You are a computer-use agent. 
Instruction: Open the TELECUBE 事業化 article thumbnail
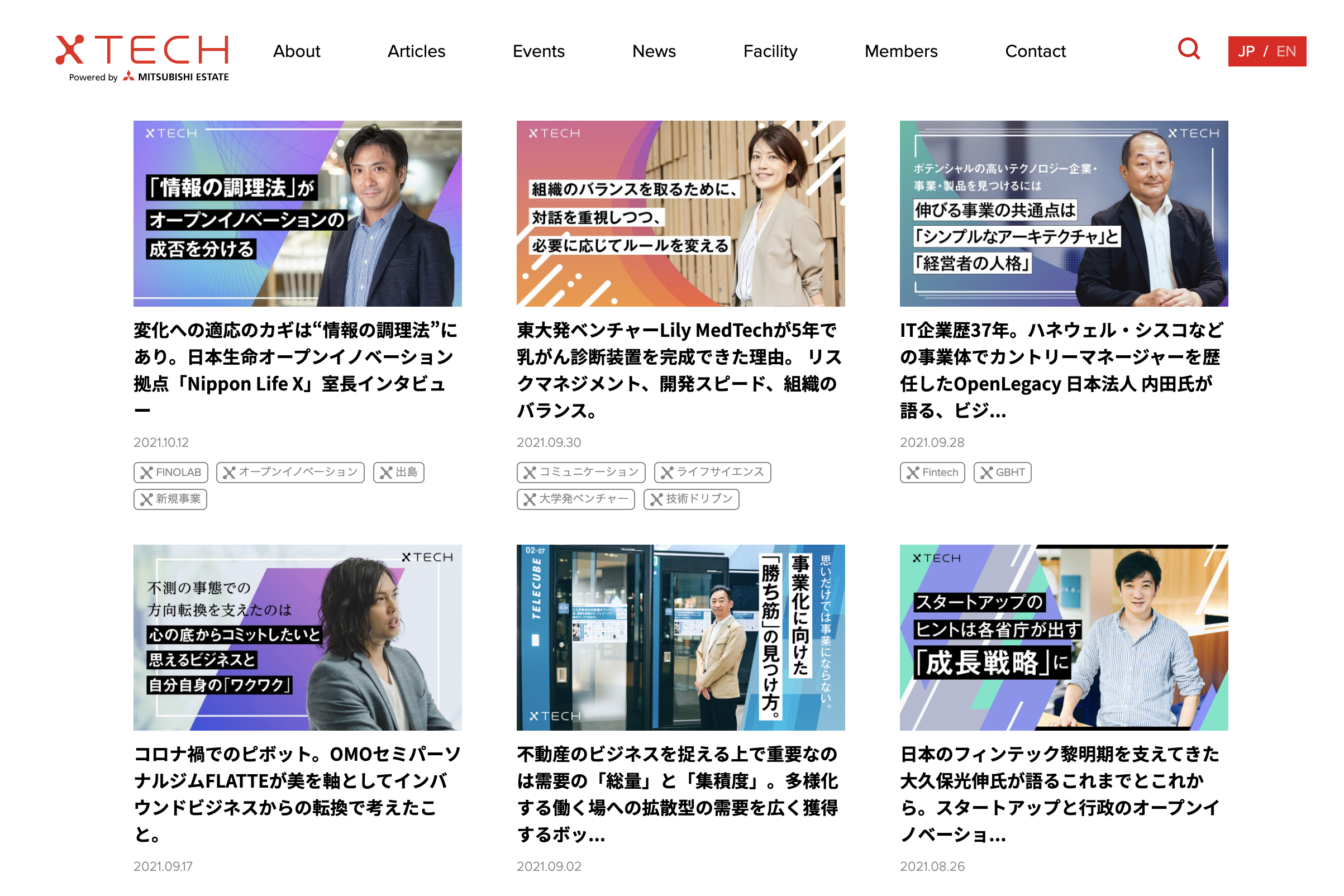coord(680,637)
